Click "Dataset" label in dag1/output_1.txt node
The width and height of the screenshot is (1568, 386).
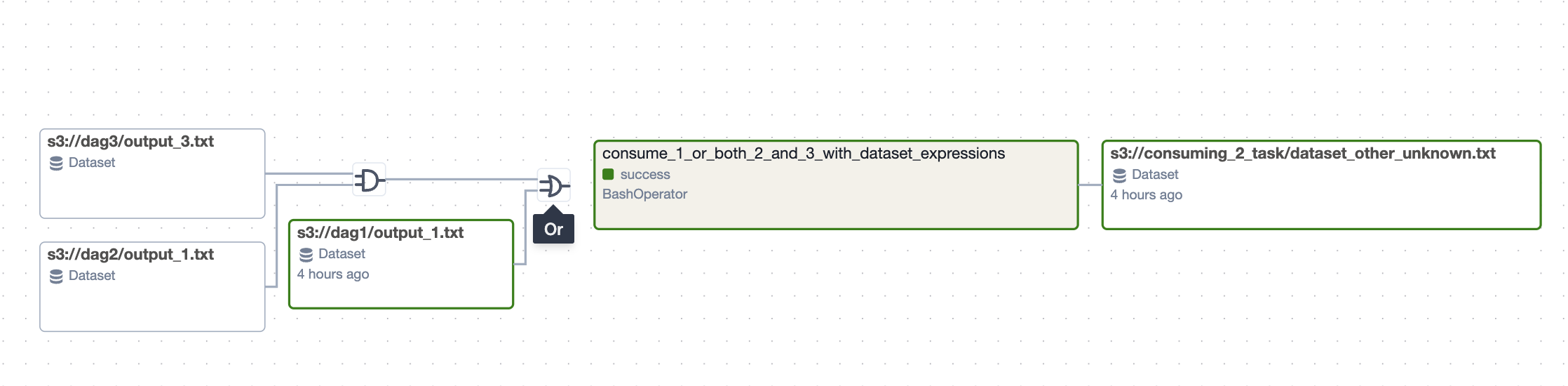(342, 254)
